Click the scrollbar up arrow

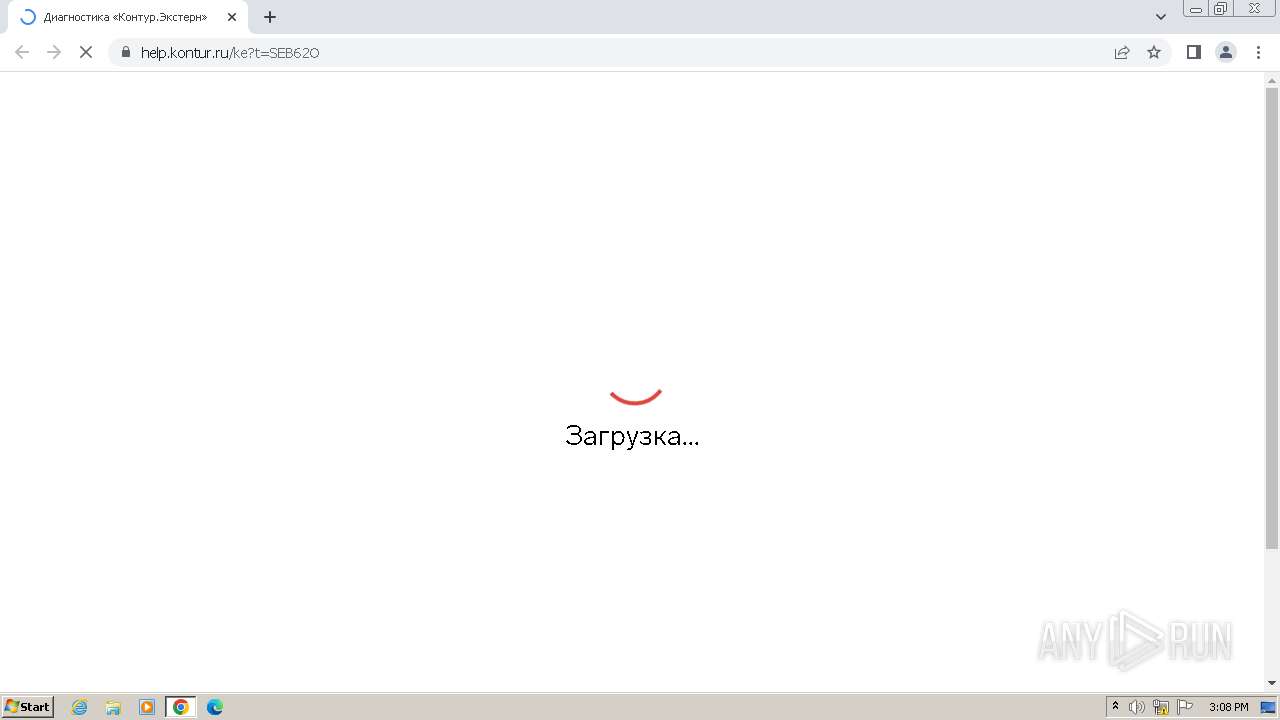coord(1272,79)
